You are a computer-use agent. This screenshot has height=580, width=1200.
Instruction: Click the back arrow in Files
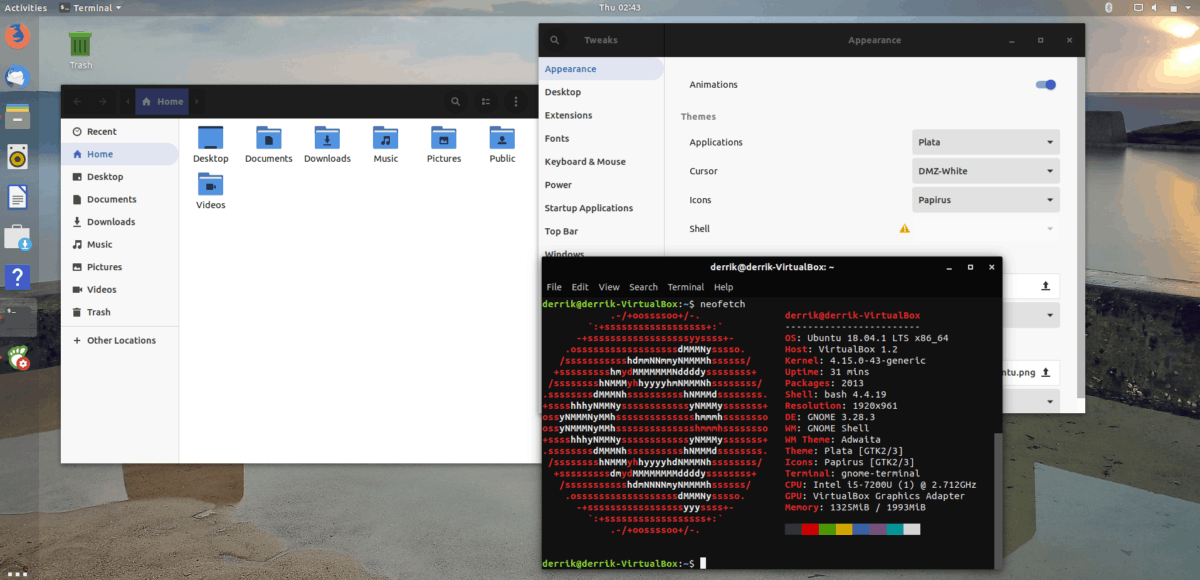click(x=77, y=101)
